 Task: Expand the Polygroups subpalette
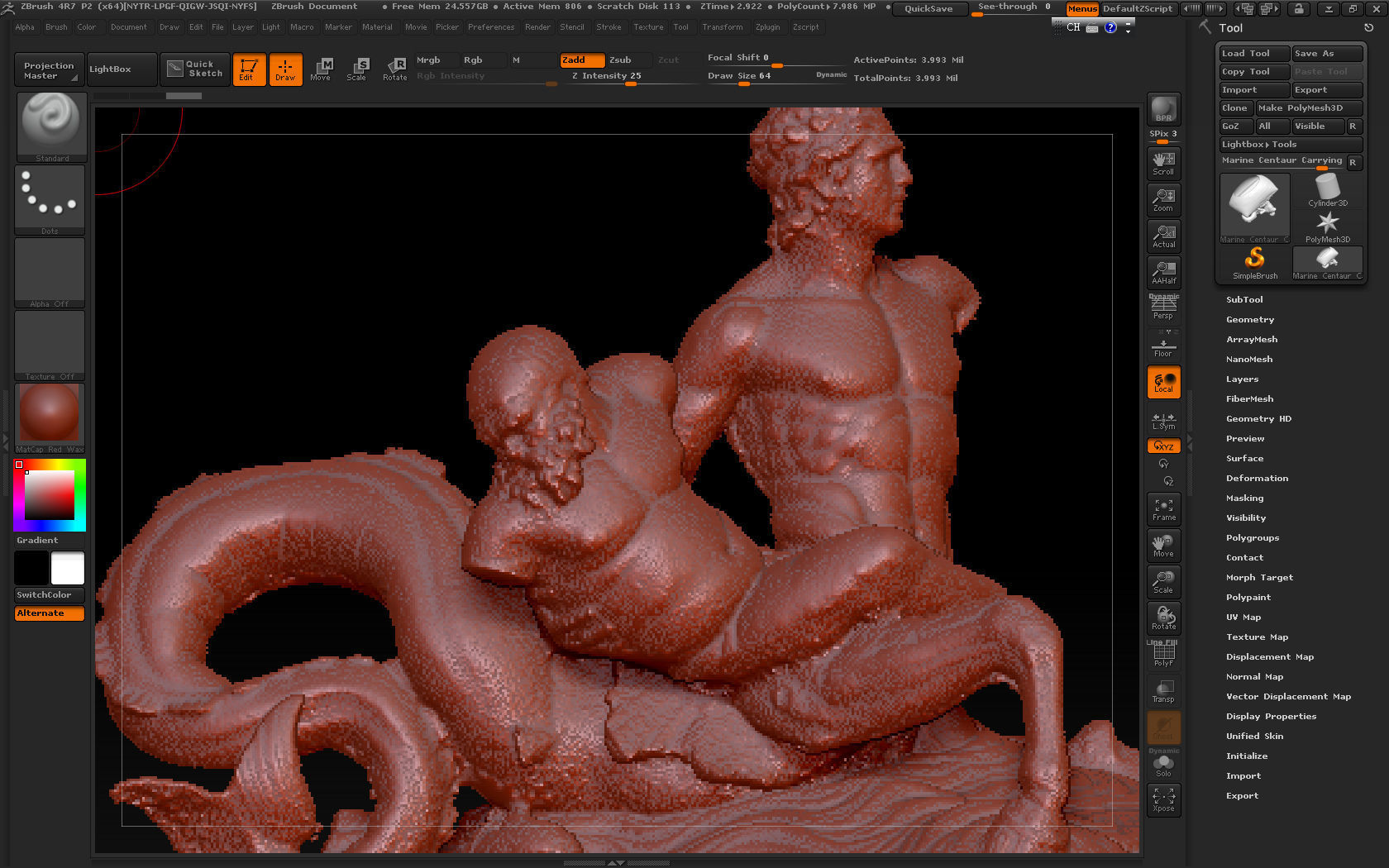(1253, 538)
